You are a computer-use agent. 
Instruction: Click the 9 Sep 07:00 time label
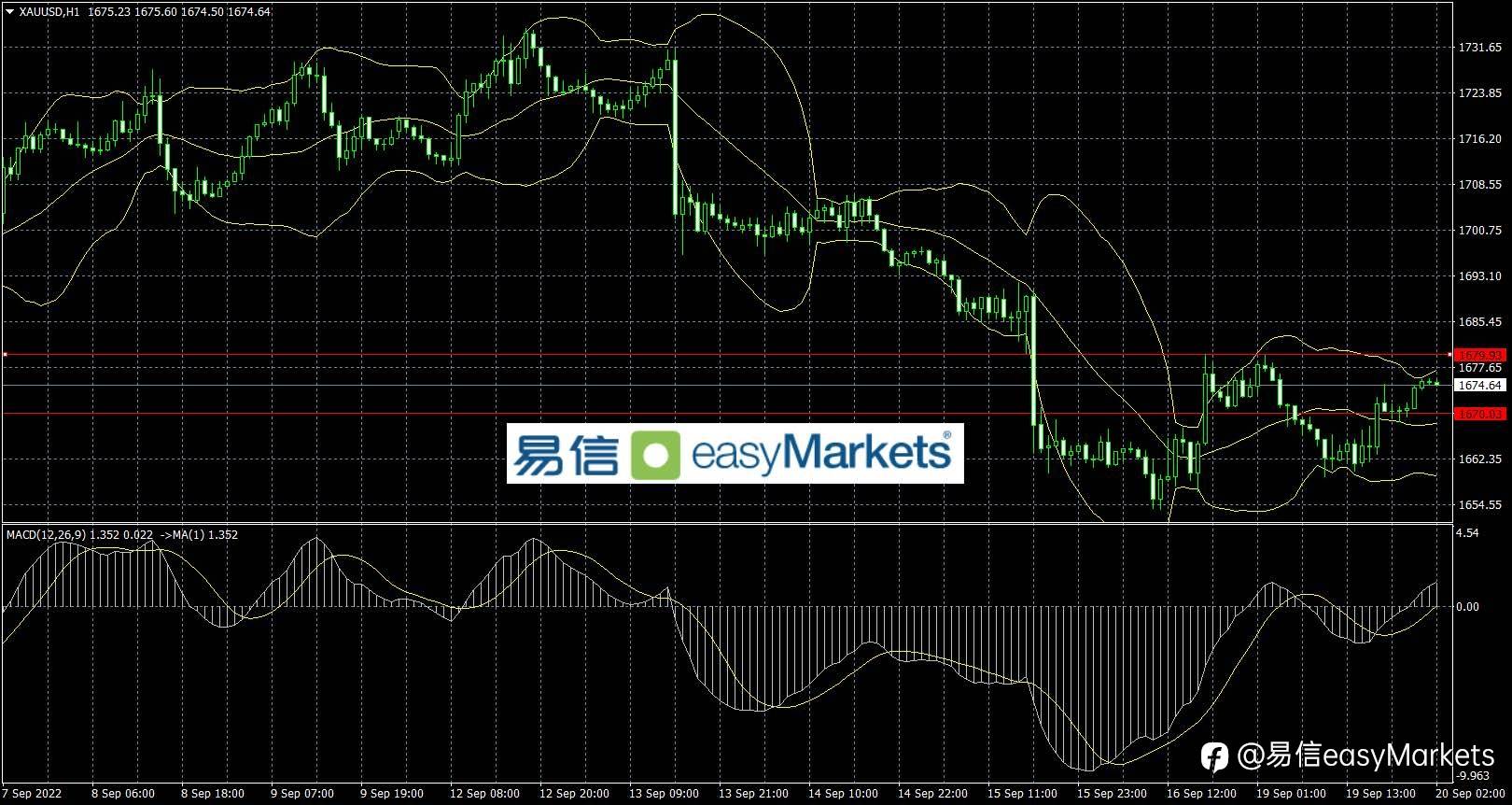tap(302, 794)
